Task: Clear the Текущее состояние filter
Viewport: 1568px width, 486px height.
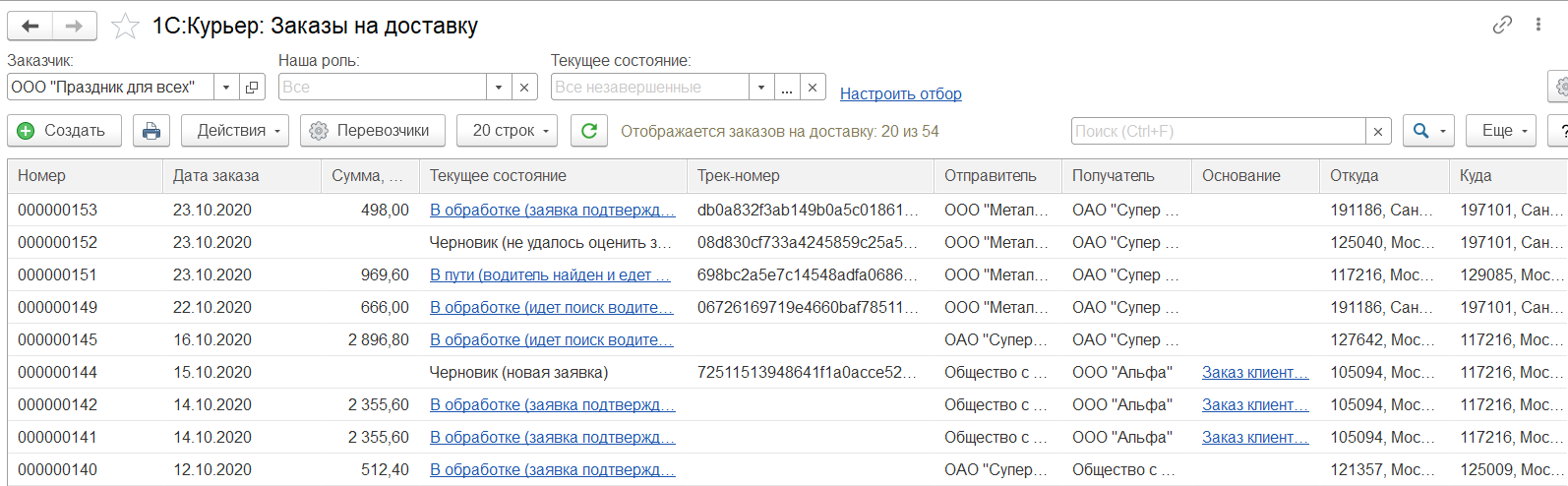Action: coord(813,88)
